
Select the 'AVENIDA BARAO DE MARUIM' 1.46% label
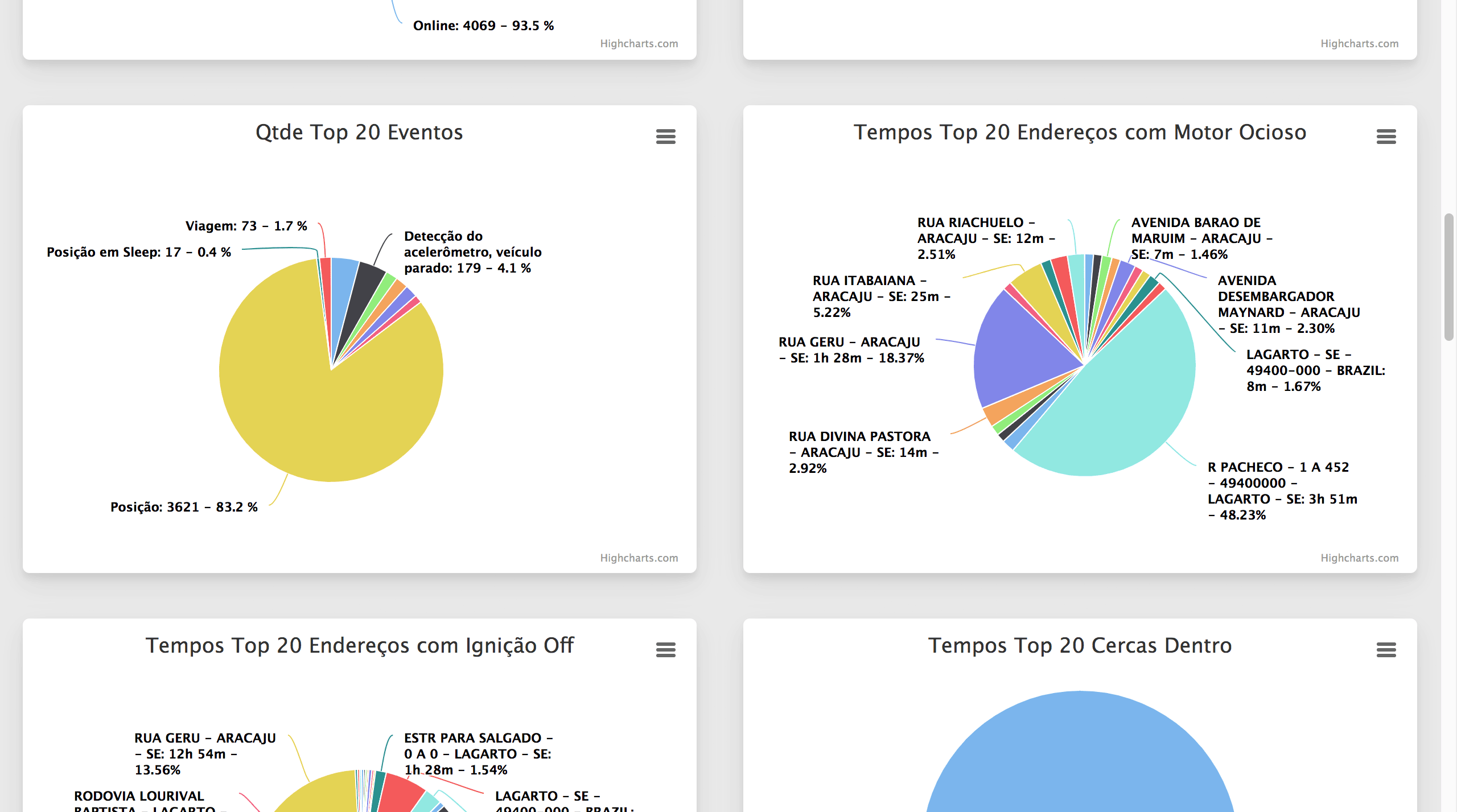[1202, 238]
